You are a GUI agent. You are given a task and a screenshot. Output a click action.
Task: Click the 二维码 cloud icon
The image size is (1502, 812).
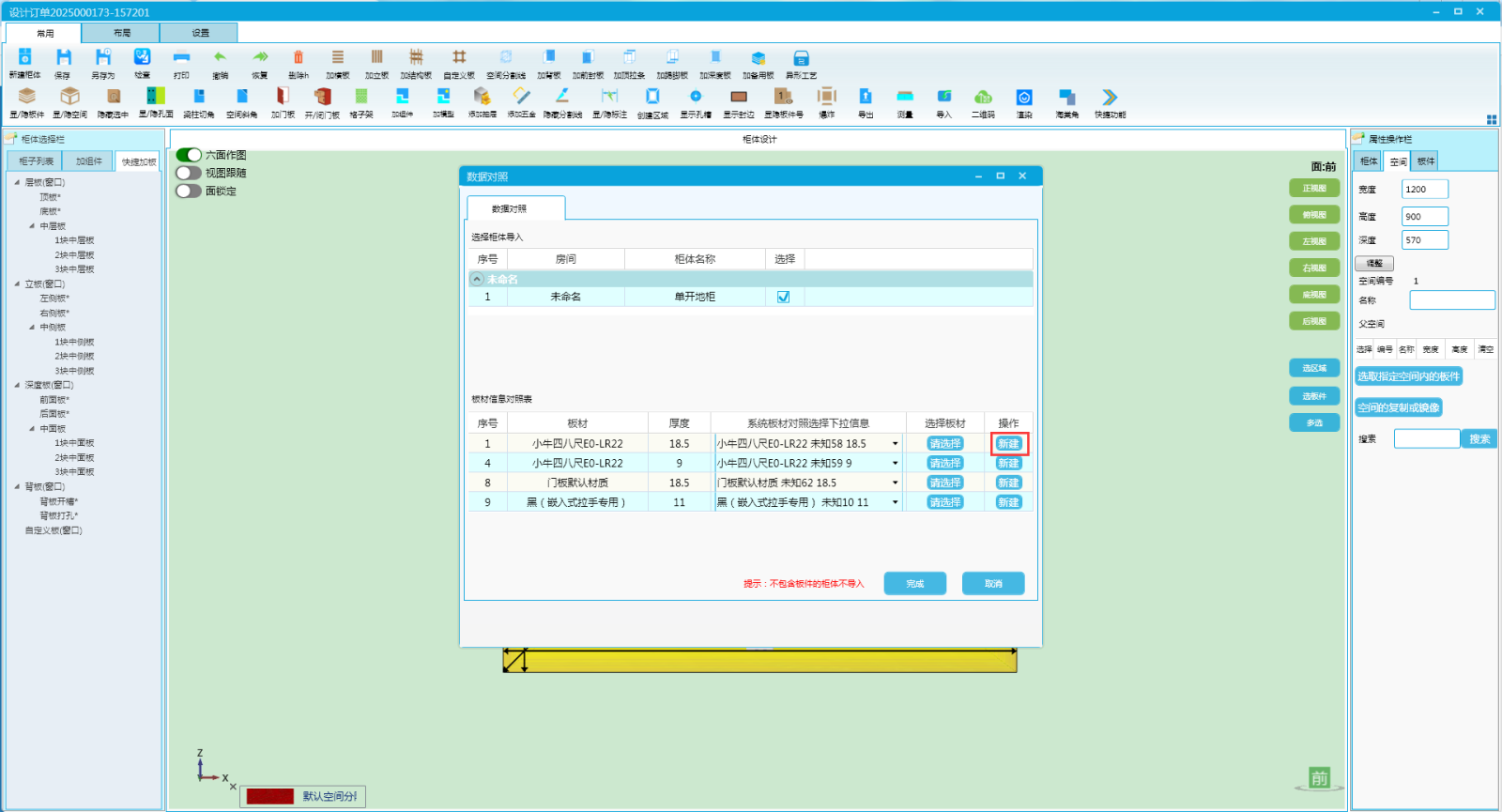click(x=983, y=97)
